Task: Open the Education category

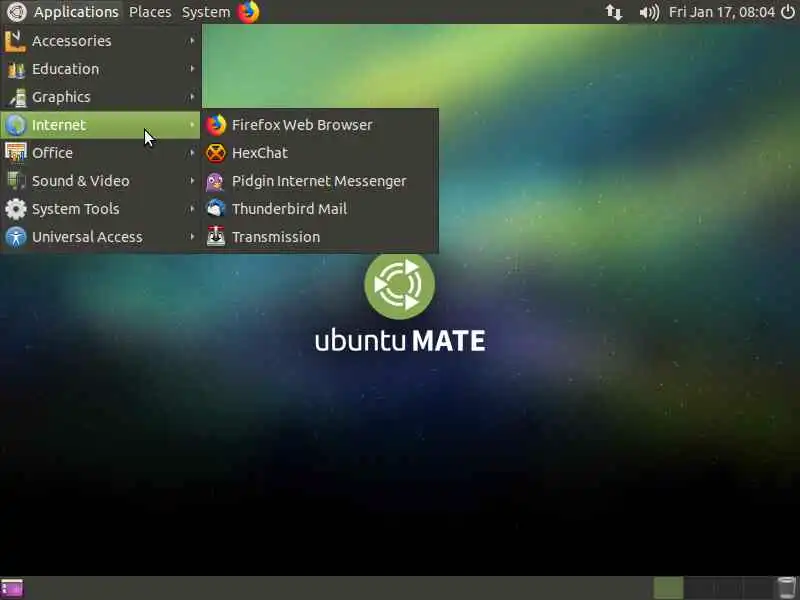Action: pos(101,69)
